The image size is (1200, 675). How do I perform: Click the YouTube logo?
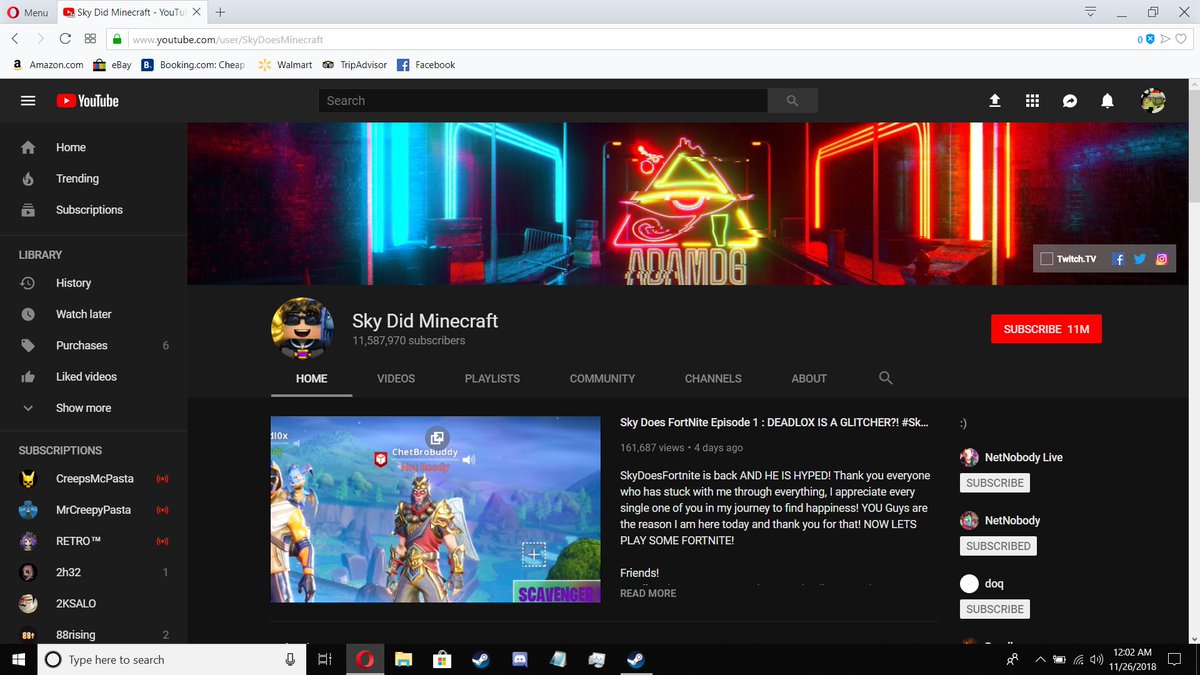(x=87, y=101)
